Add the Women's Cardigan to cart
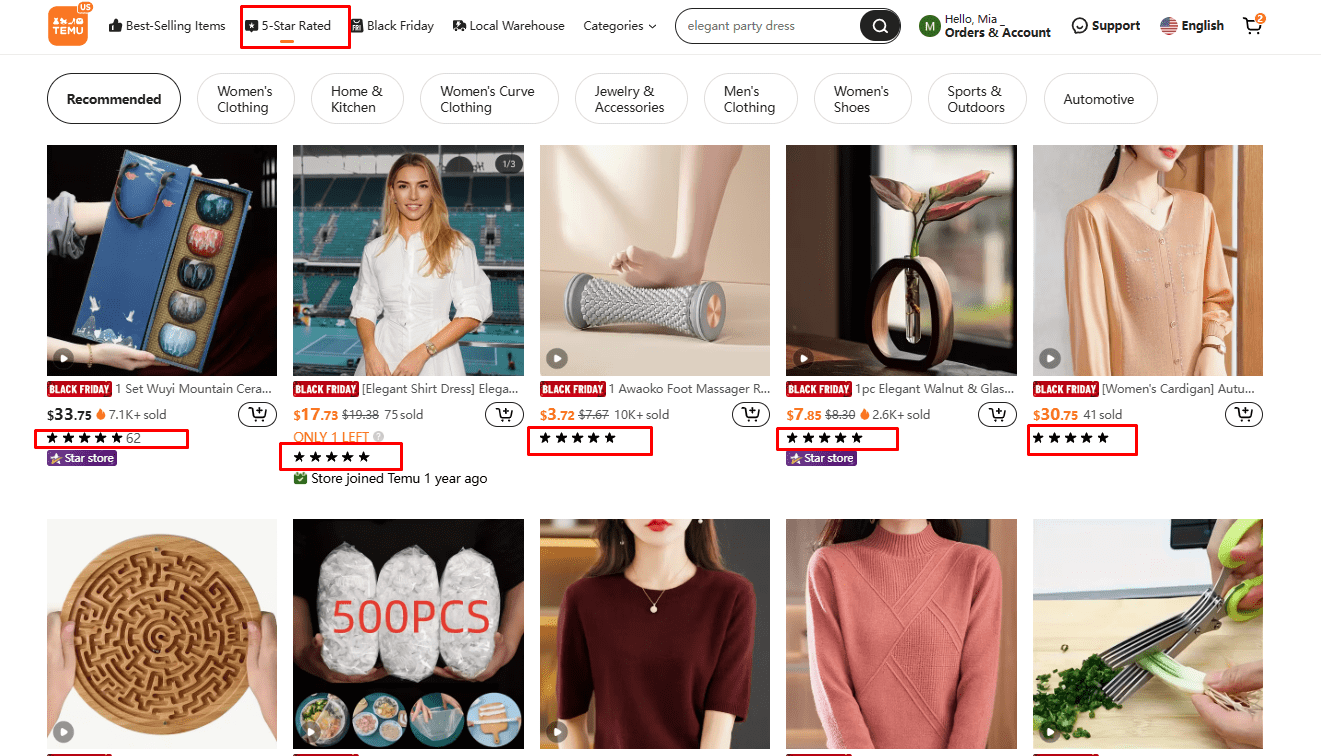The image size is (1321, 756). [1243, 414]
